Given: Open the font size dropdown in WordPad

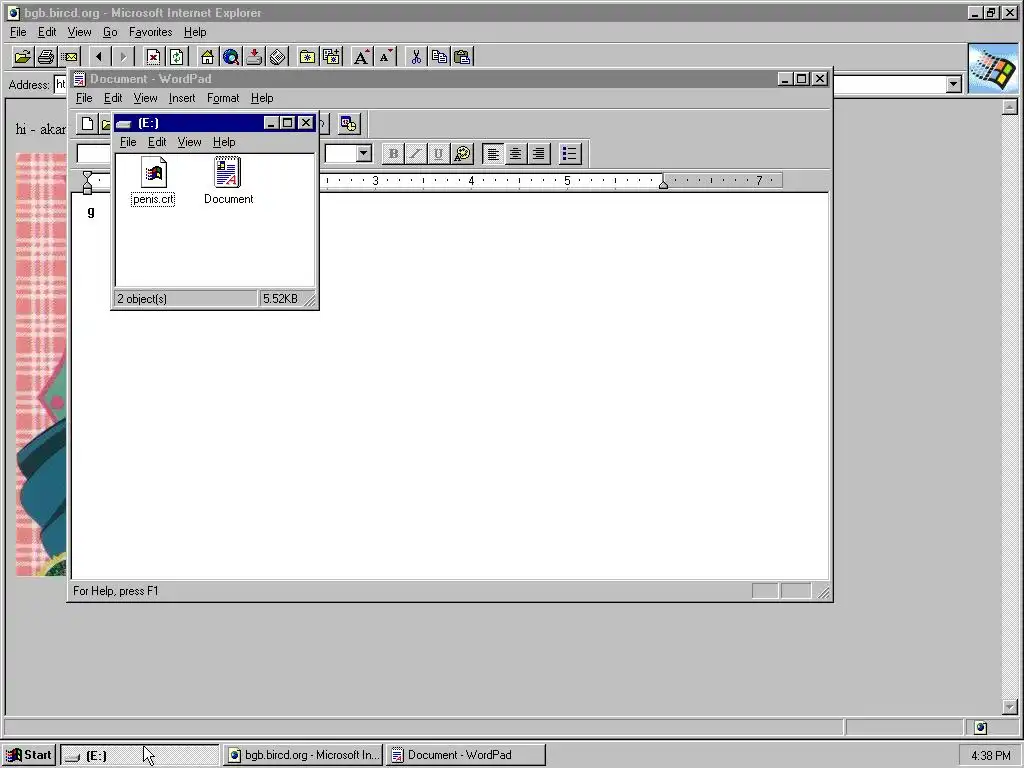Looking at the screenshot, I should [364, 154].
